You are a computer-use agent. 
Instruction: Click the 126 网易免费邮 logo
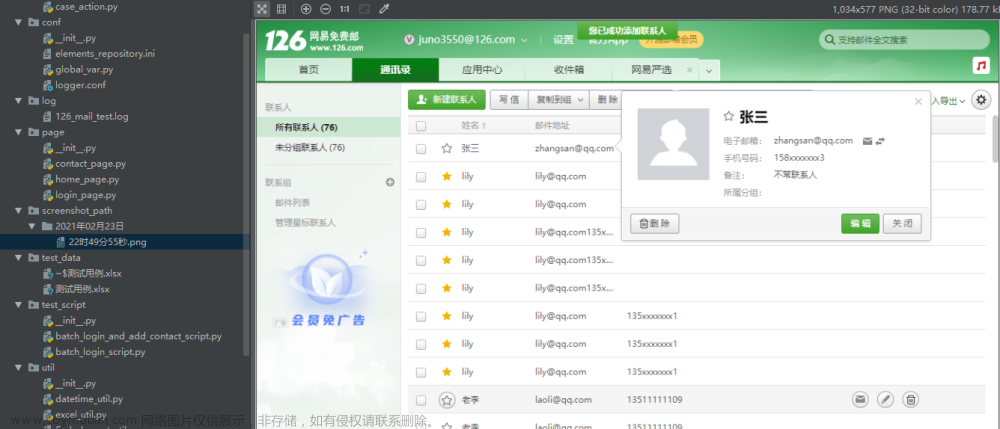(314, 40)
